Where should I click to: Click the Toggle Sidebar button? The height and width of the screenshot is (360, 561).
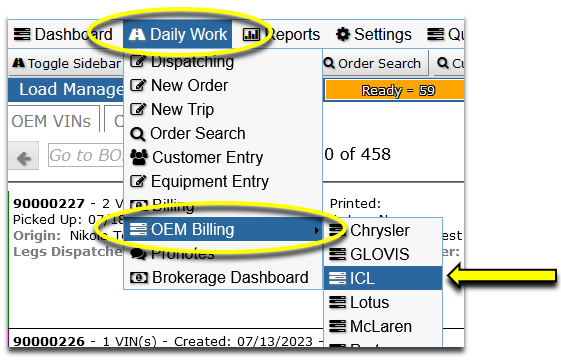pyautogui.click(x=66, y=63)
